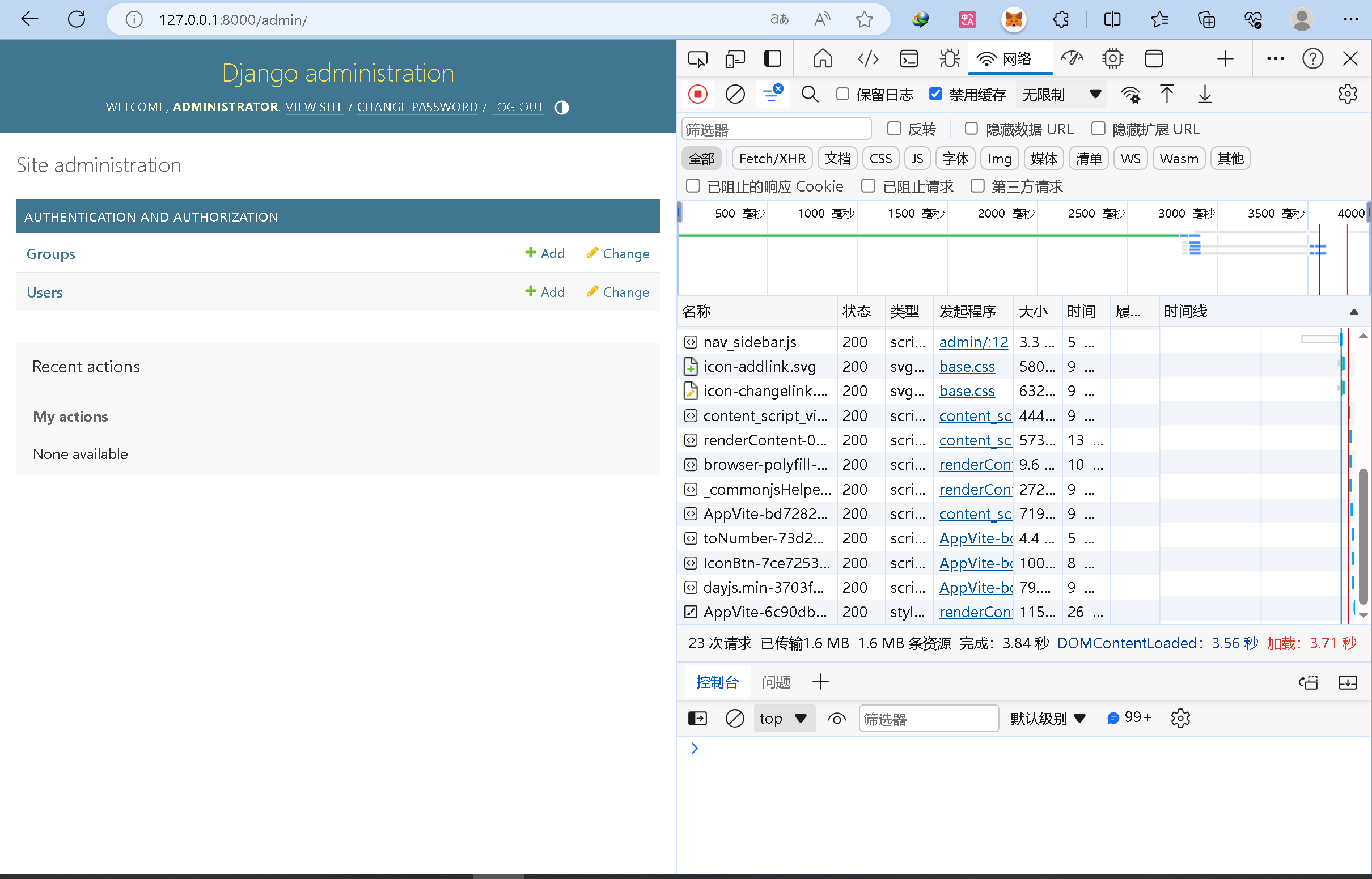Expand the network filter type dropdown arrow
Screen dimensions: 1372x879
click(1096, 94)
